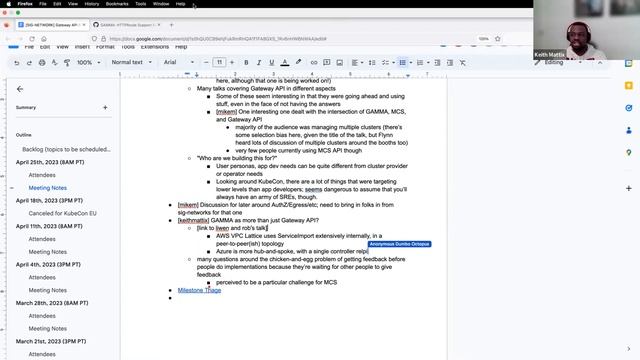Activate the paint format tool
This screenshot has width=640, height=360.
click(x=67, y=63)
